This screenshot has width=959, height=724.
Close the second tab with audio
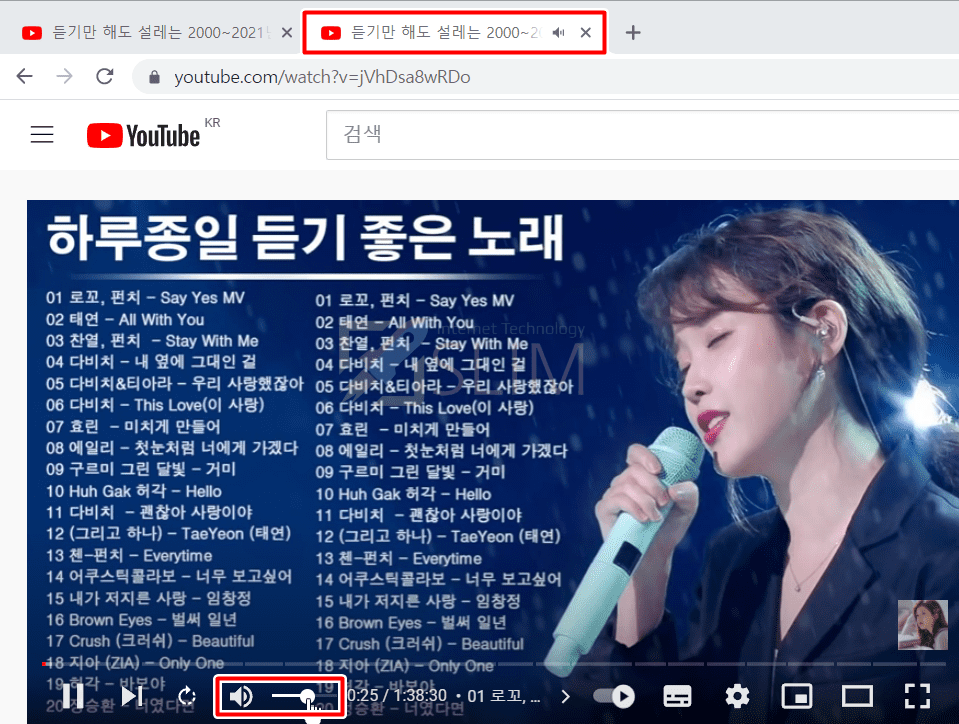coord(585,32)
